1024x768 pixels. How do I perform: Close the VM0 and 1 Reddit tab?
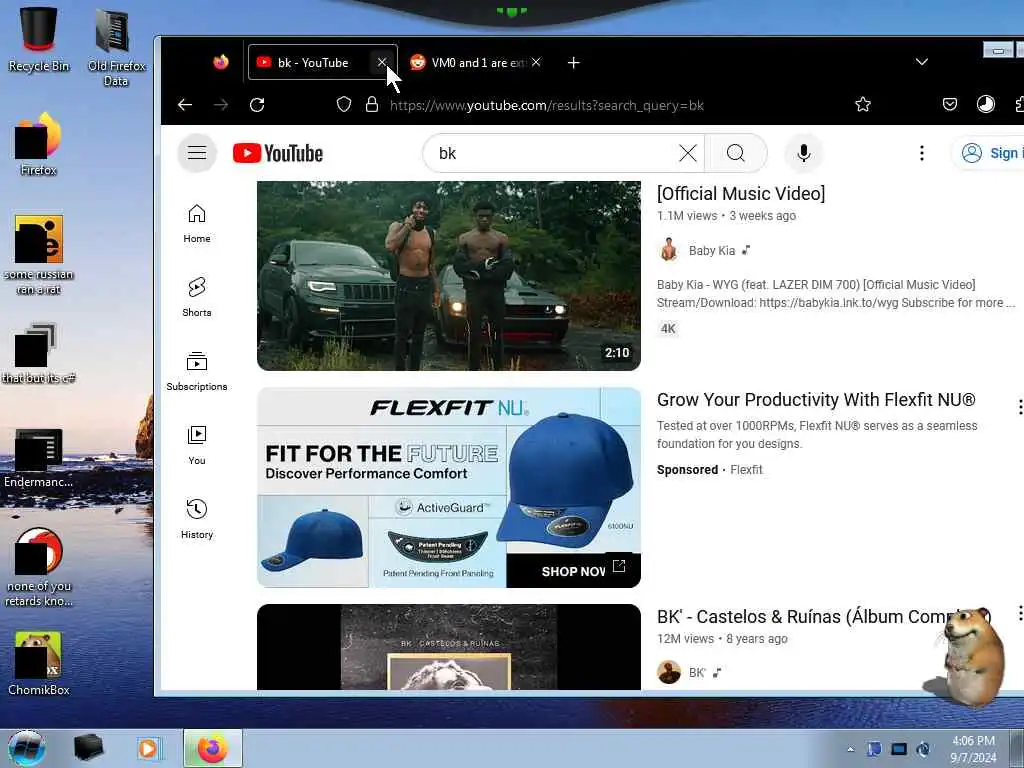pyautogui.click(x=536, y=62)
